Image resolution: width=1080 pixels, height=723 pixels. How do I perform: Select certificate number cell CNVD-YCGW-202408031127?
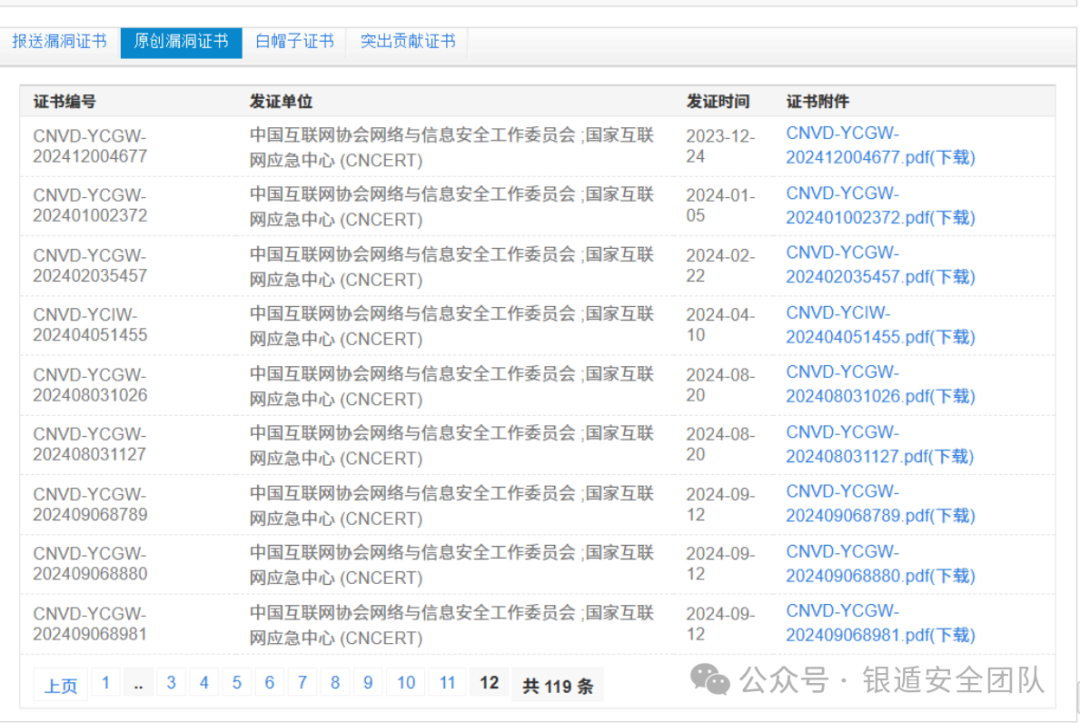coord(90,444)
